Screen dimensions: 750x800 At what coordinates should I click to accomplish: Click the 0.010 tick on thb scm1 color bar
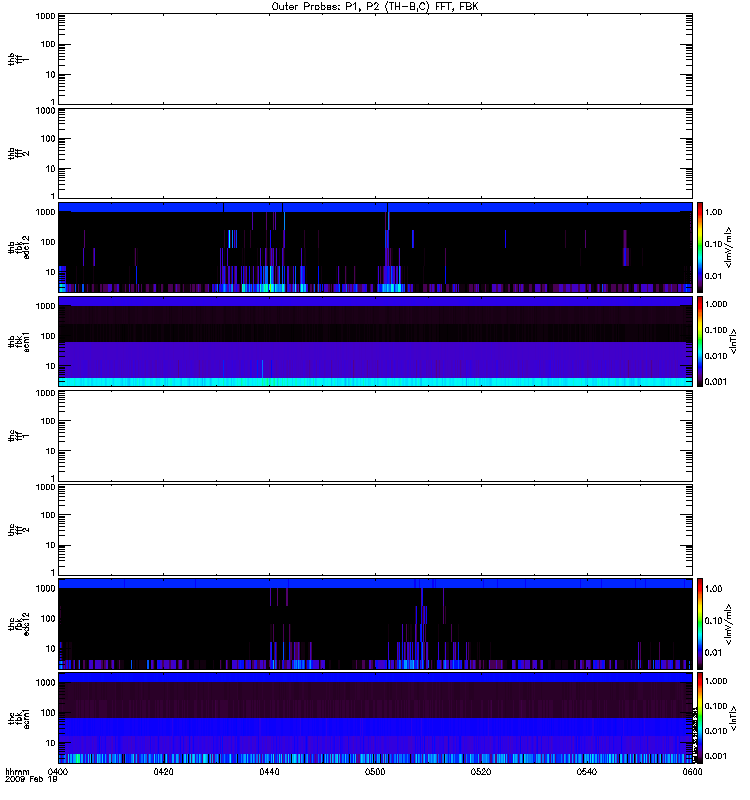pos(716,356)
